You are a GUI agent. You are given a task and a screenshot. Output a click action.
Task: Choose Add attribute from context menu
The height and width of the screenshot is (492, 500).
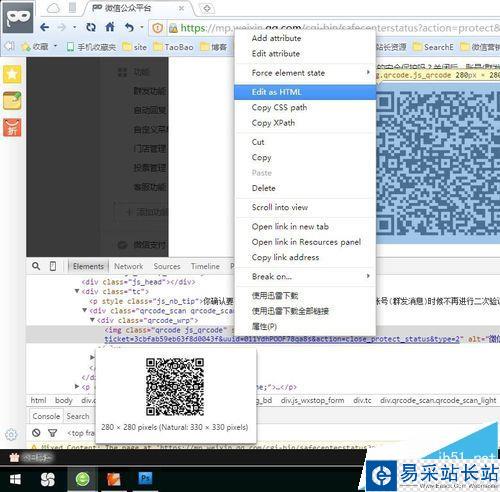coord(305,38)
